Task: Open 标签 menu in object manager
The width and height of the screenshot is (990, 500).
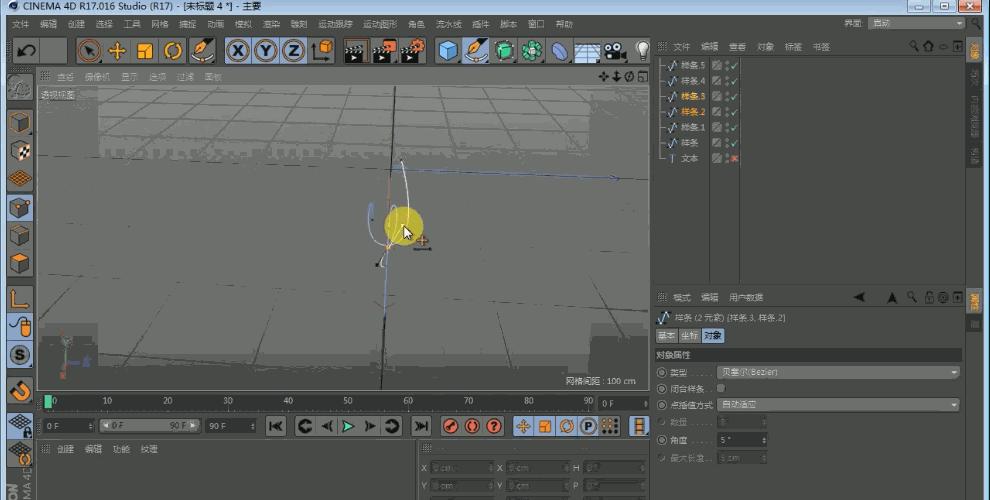Action: point(793,47)
